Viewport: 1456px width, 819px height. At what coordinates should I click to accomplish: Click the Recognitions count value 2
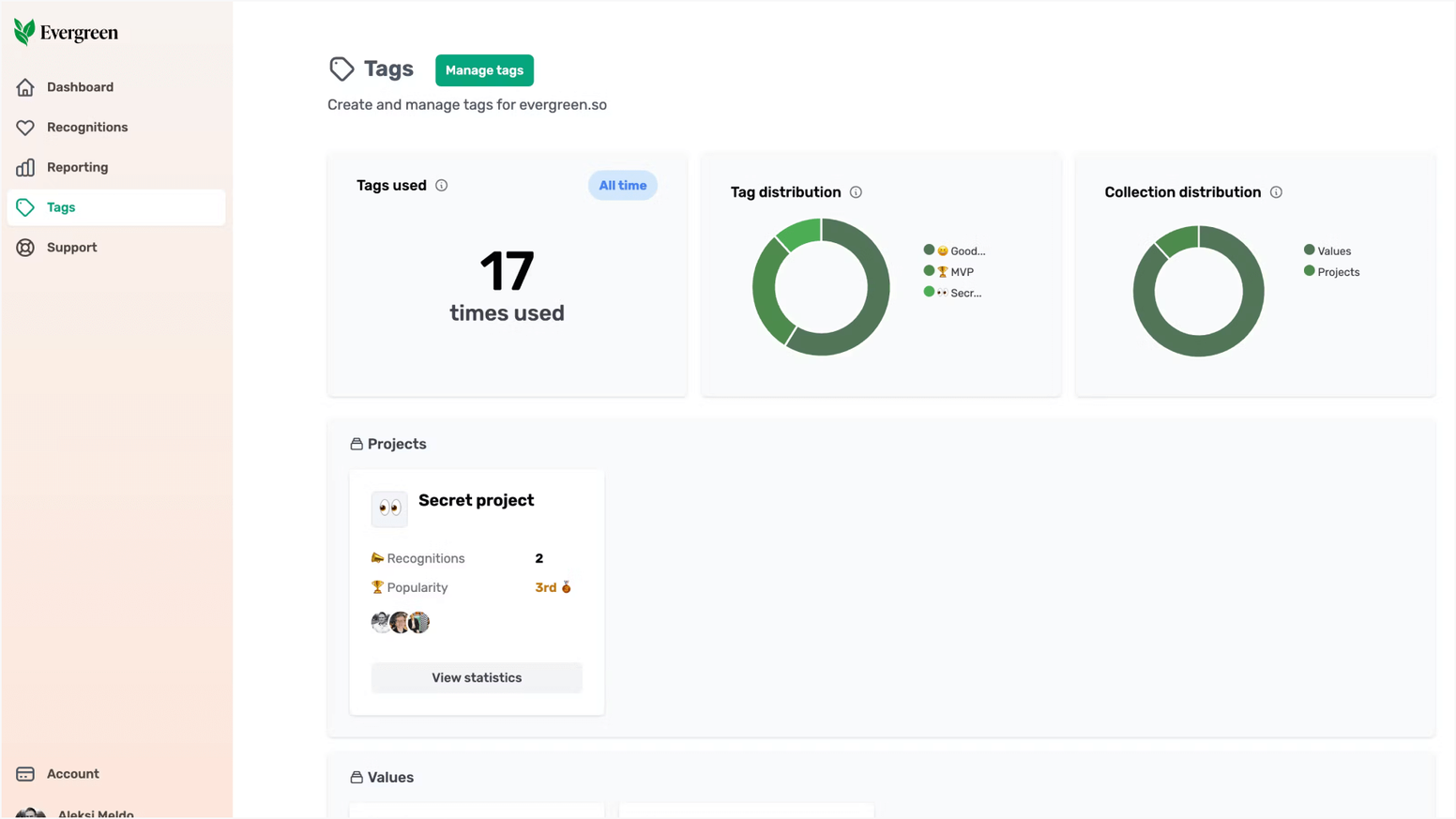[539, 558]
